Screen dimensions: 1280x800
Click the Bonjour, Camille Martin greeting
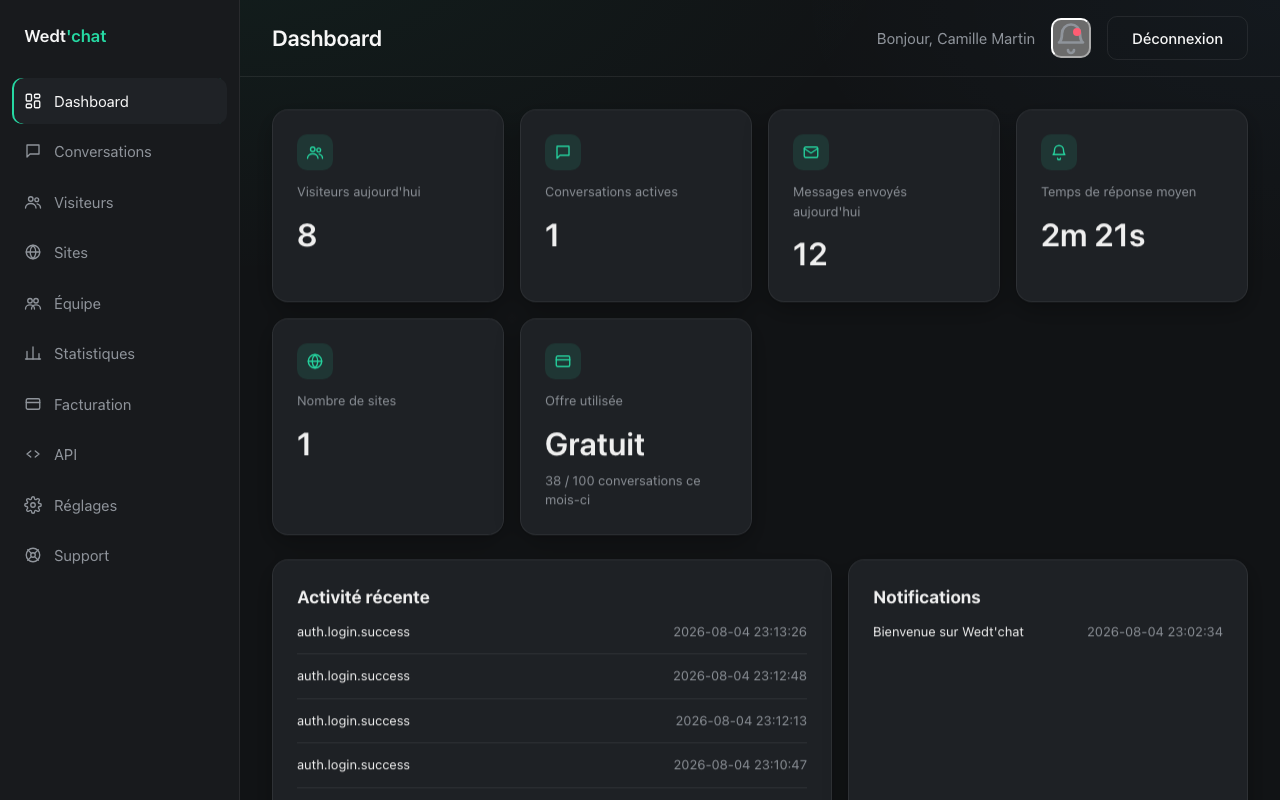coord(956,38)
